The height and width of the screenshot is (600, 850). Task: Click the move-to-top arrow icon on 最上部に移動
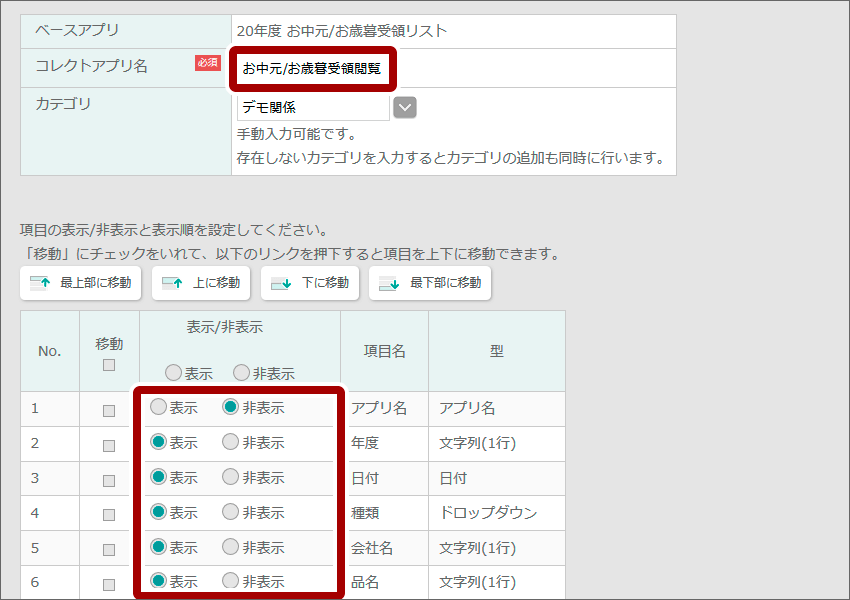coord(38,283)
